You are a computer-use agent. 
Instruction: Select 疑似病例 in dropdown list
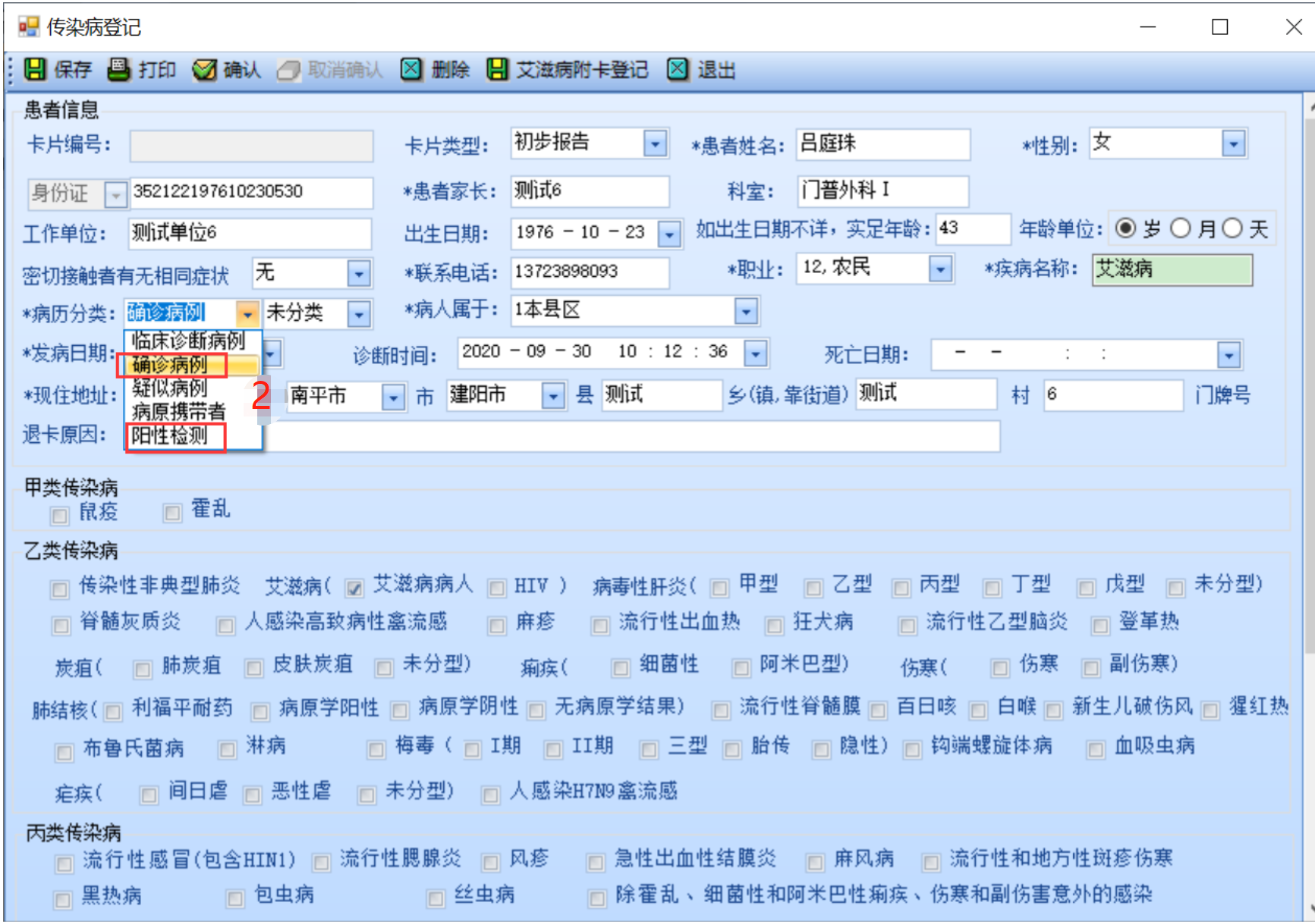tap(193, 388)
